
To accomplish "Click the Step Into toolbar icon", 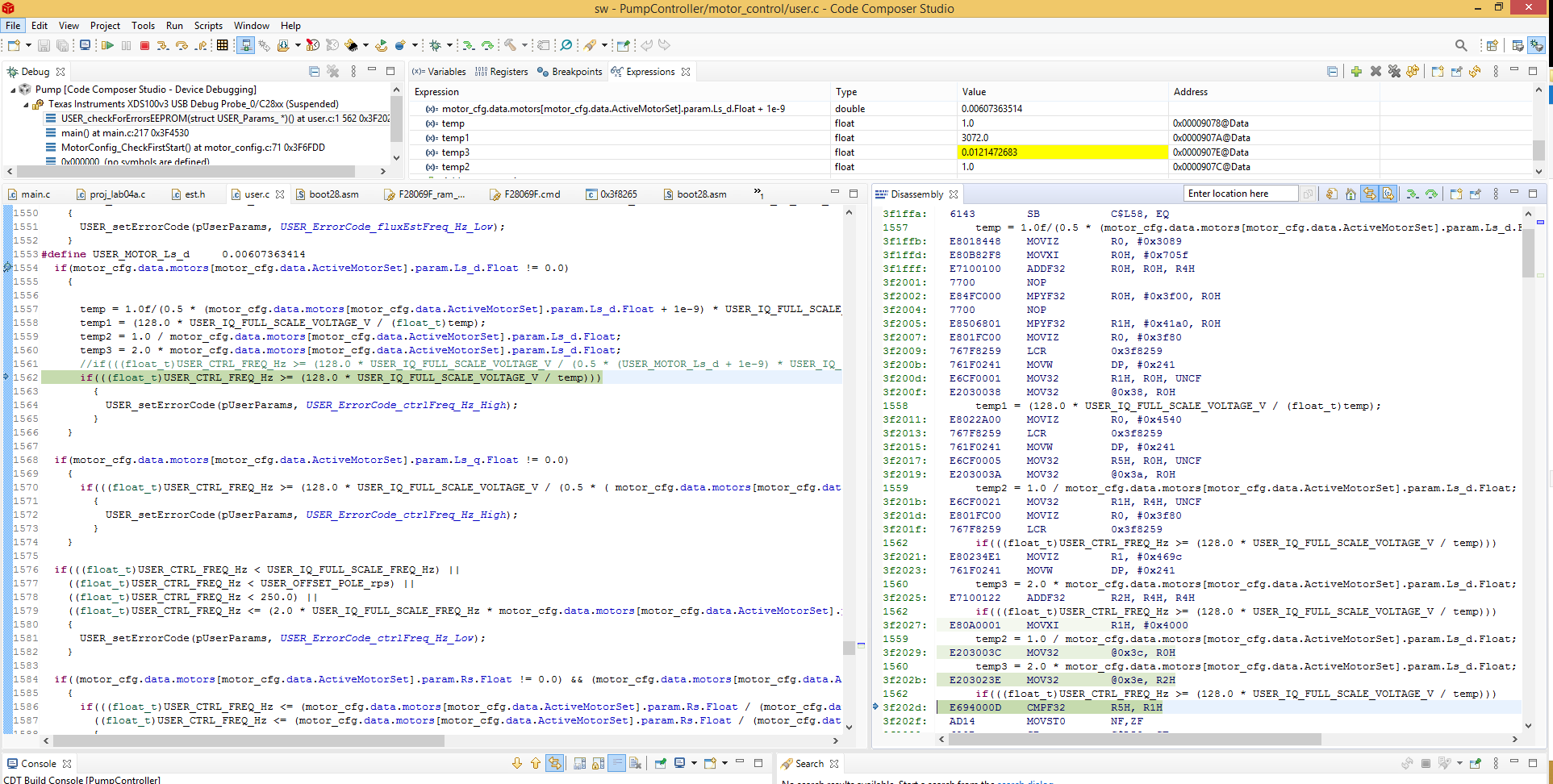I will [x=163, y=46].
